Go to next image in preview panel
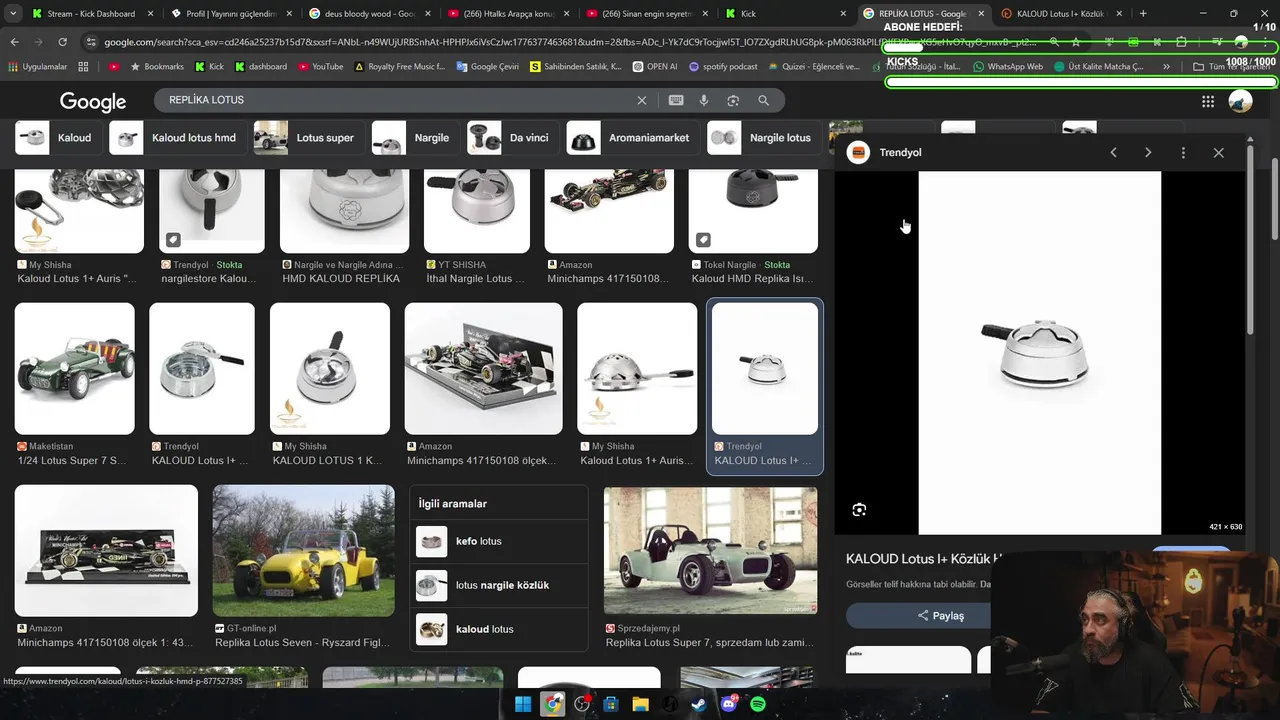The height and width of the screenshot is (720, 1280). click(x=1148, y=153)
